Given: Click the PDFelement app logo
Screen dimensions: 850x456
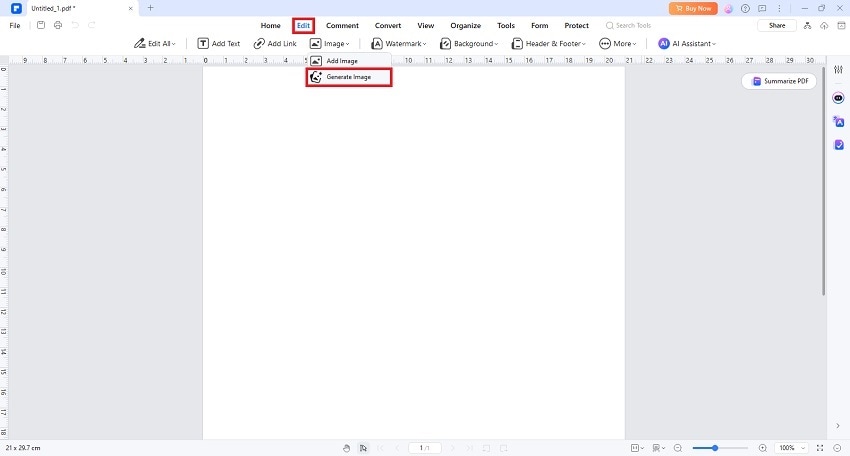Looking at the screenshot, I should click(x=16, y=9).
